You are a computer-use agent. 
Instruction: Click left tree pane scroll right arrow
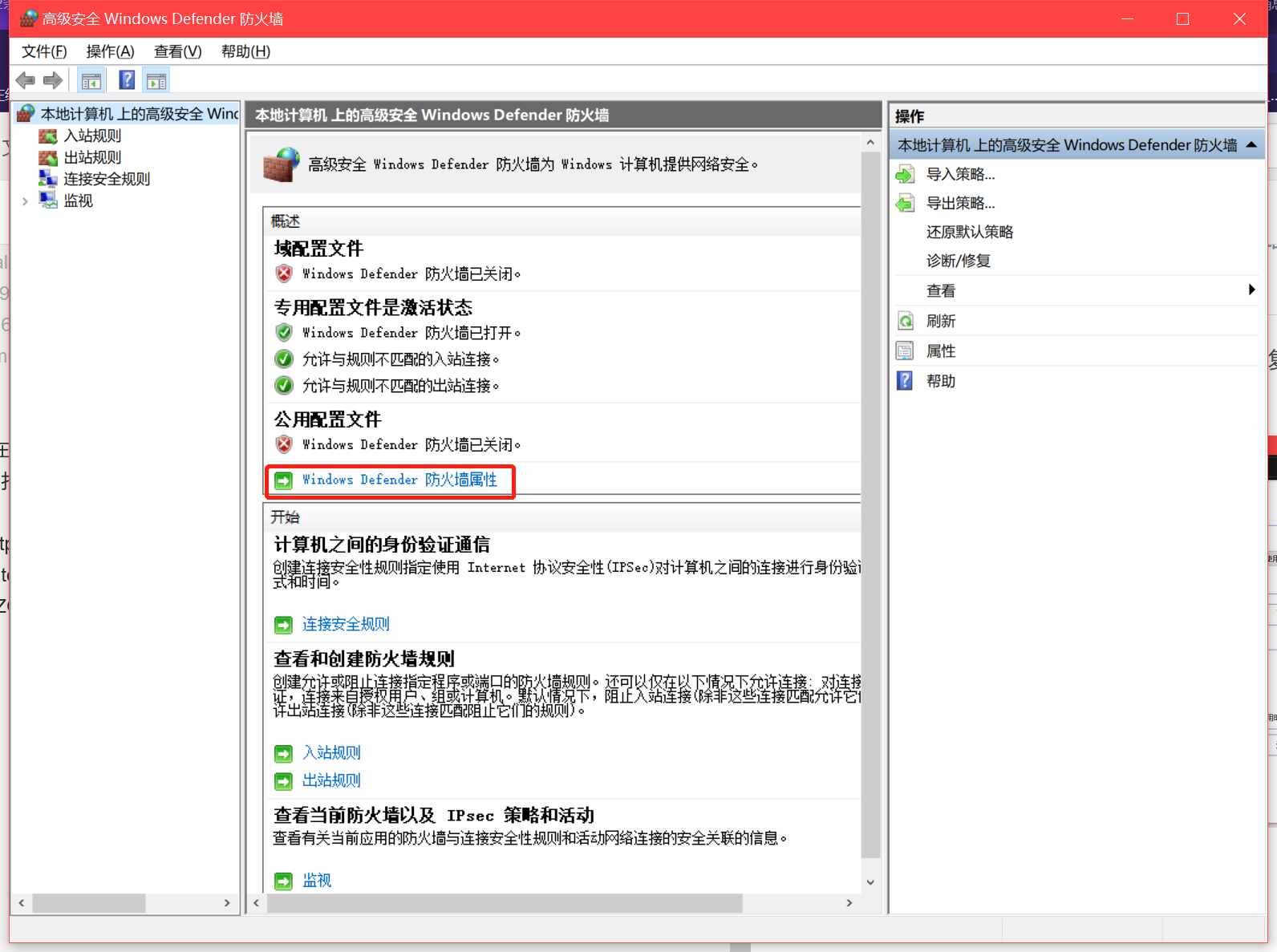click(x=227, y=903)
